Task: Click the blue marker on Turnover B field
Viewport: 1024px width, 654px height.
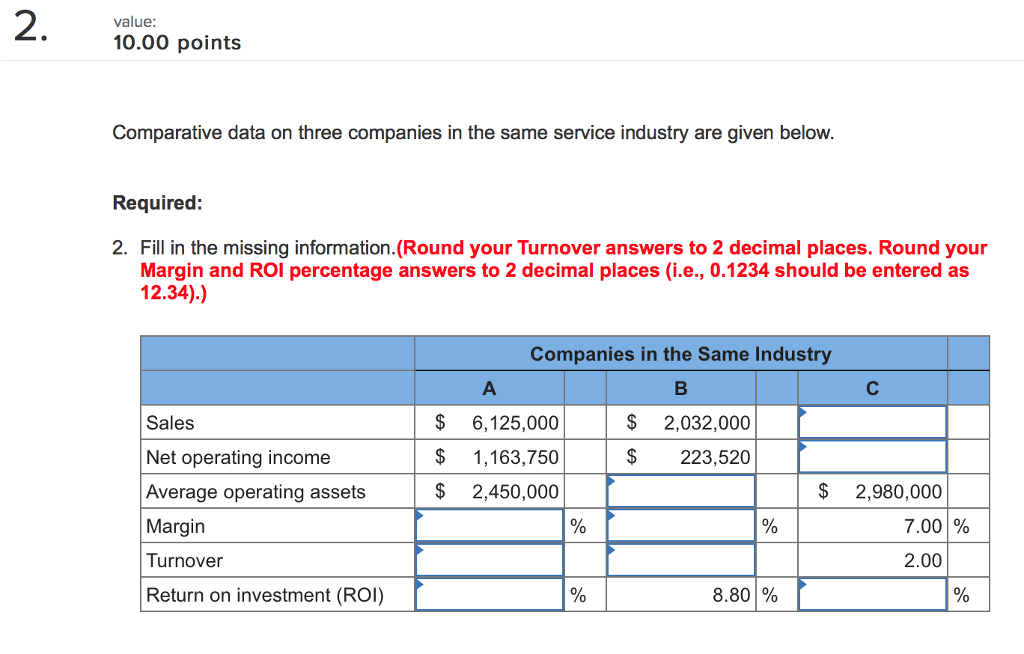Action: 612,550
